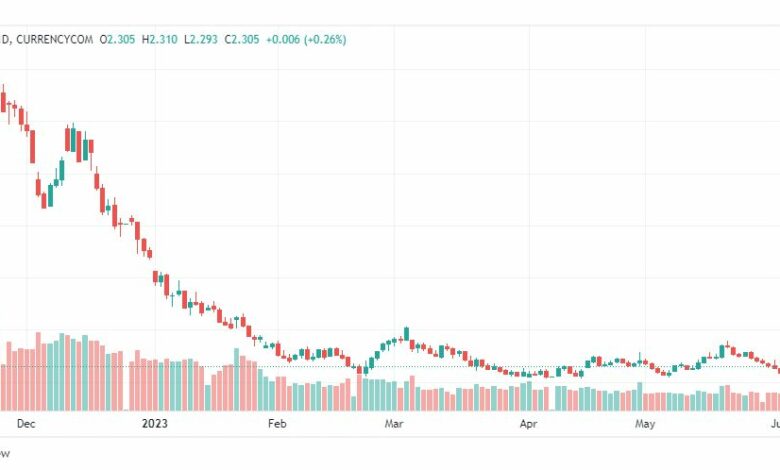Select the green candle at mid-May peak
The width and height of the screenshot is (780, 470).
[722, 351]
